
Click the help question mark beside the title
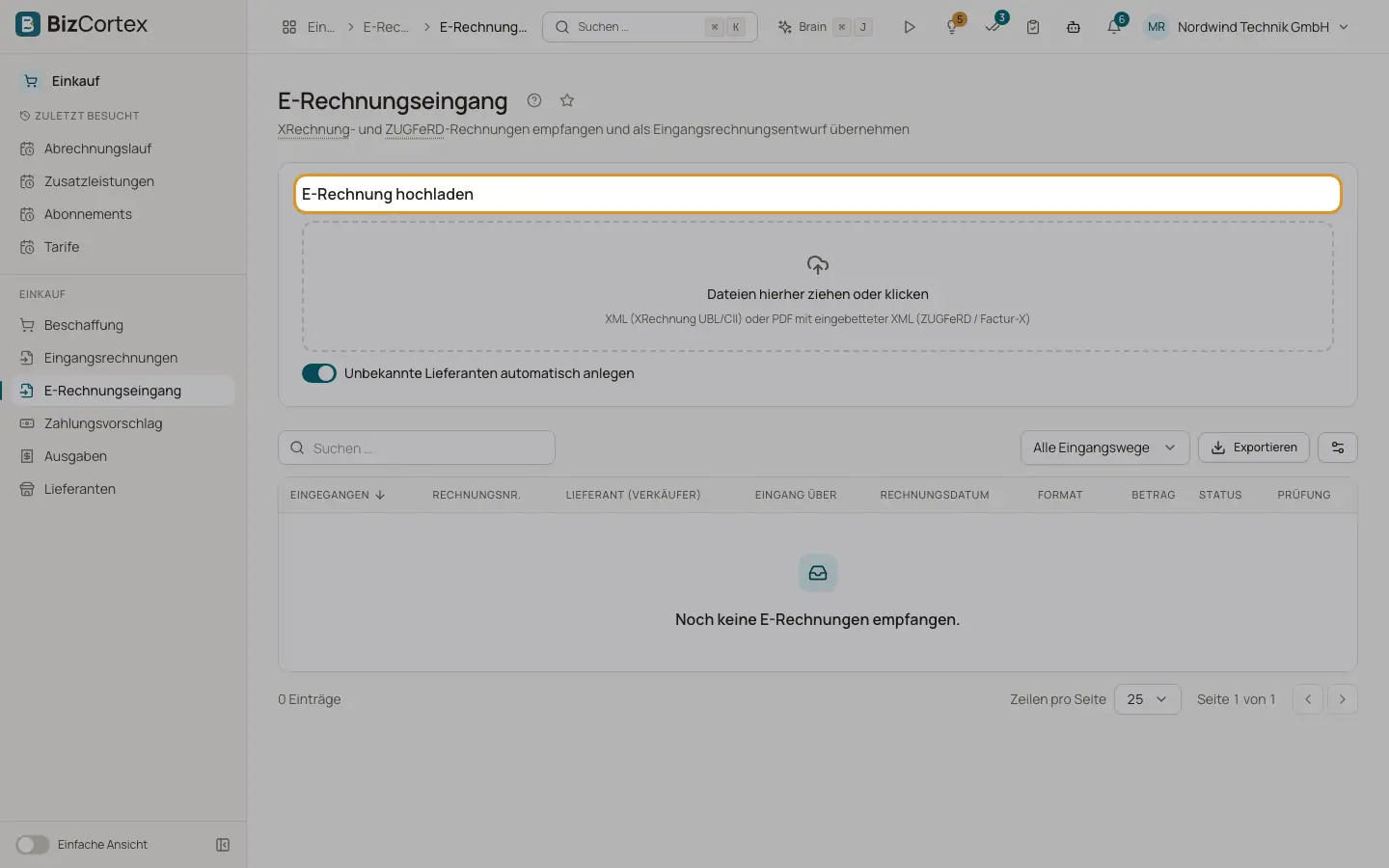[534, 100]
